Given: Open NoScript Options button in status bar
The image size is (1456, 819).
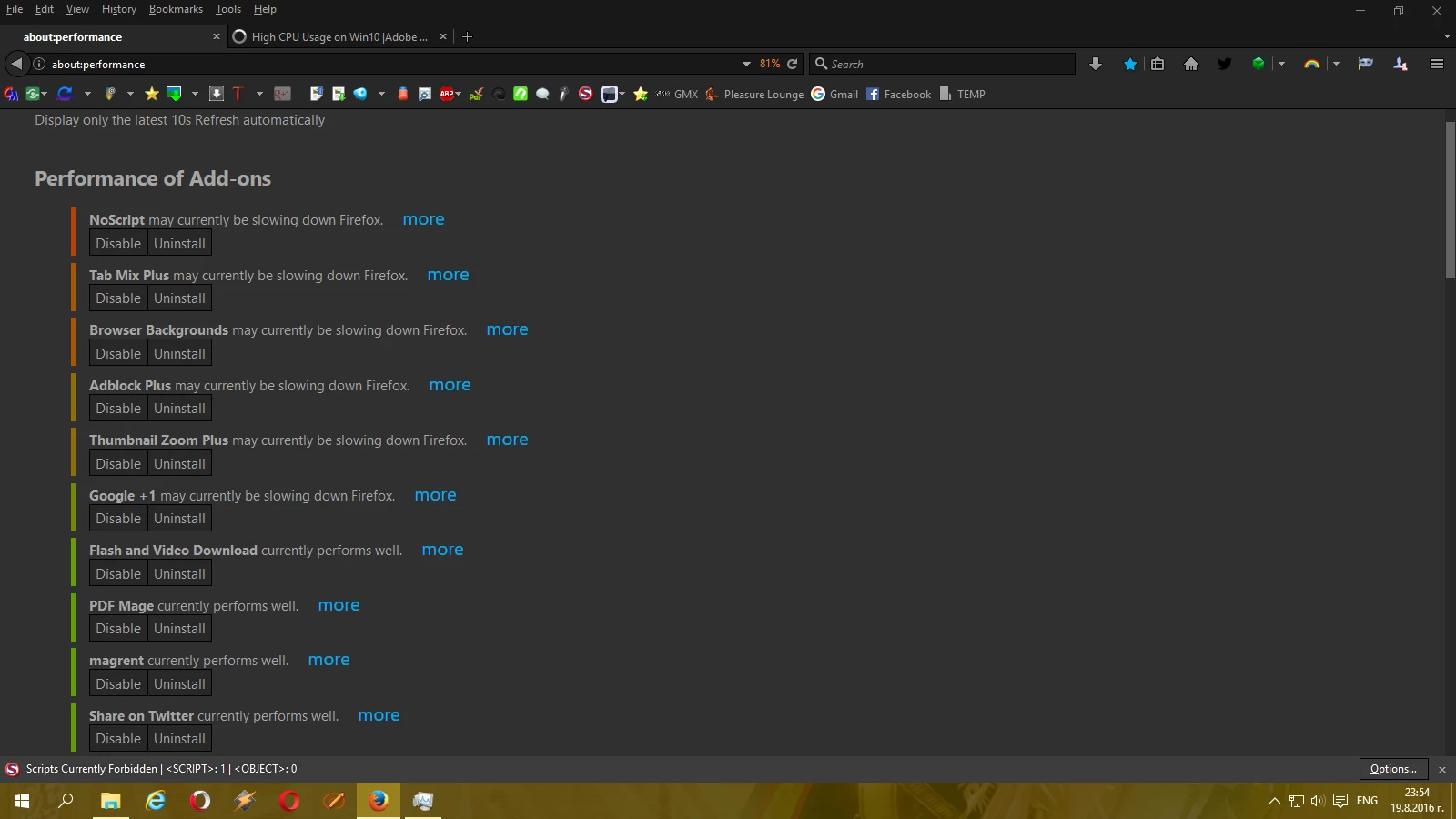Looking at the screenshot, I should click(x=1393, y=769).
